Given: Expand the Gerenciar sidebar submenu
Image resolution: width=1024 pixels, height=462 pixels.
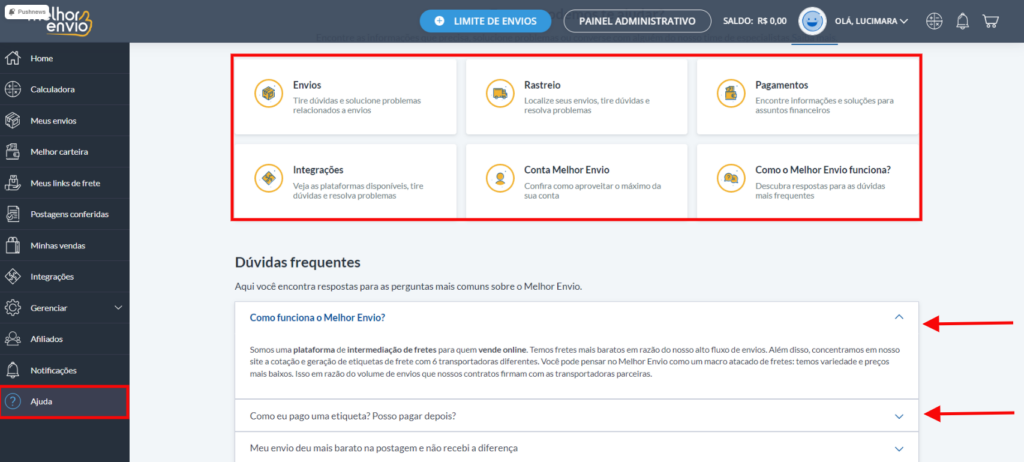Looking at the screenshot, I should [x=118, y=308].
